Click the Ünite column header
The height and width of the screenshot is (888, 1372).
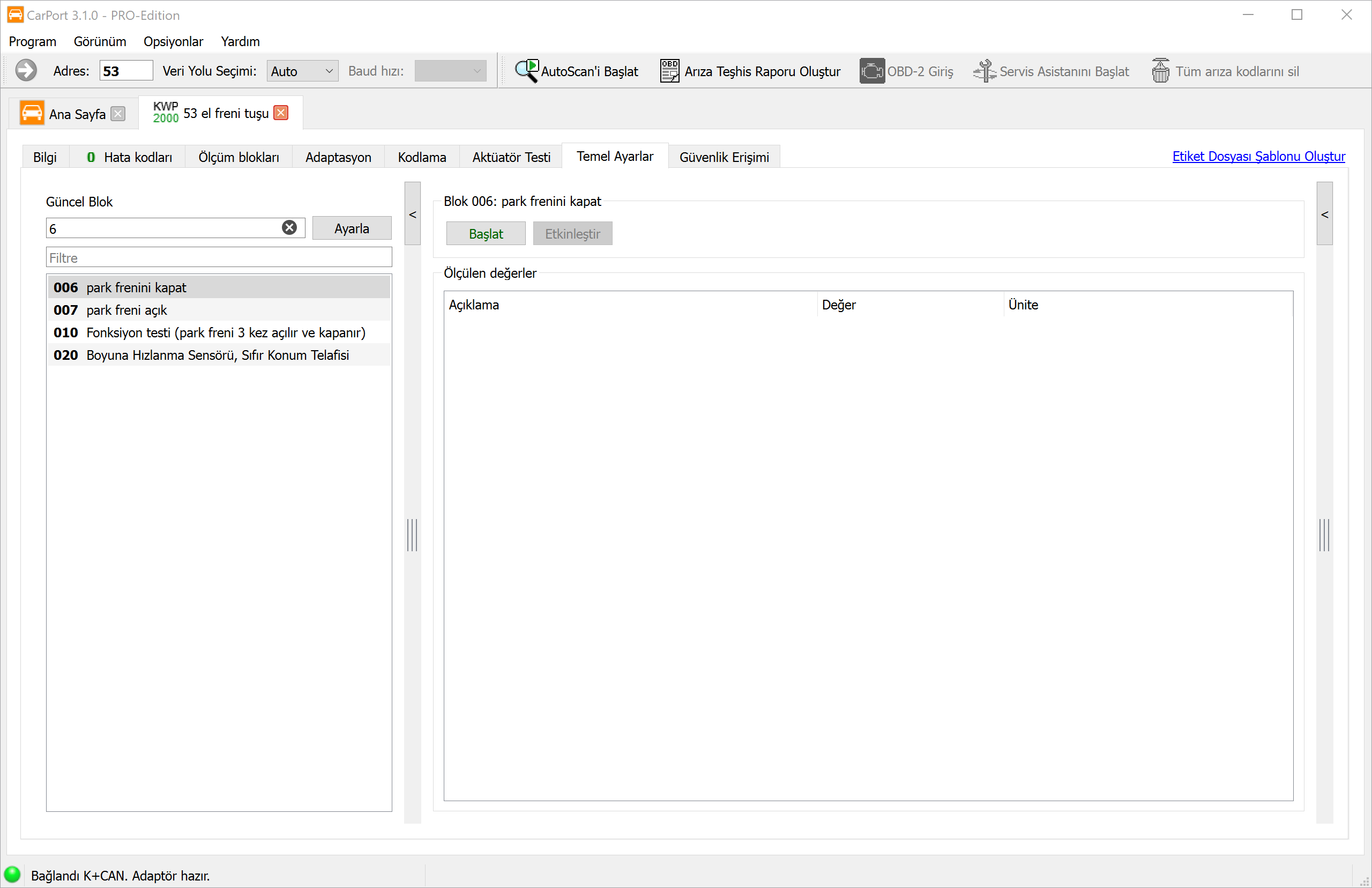point(1149,305)
